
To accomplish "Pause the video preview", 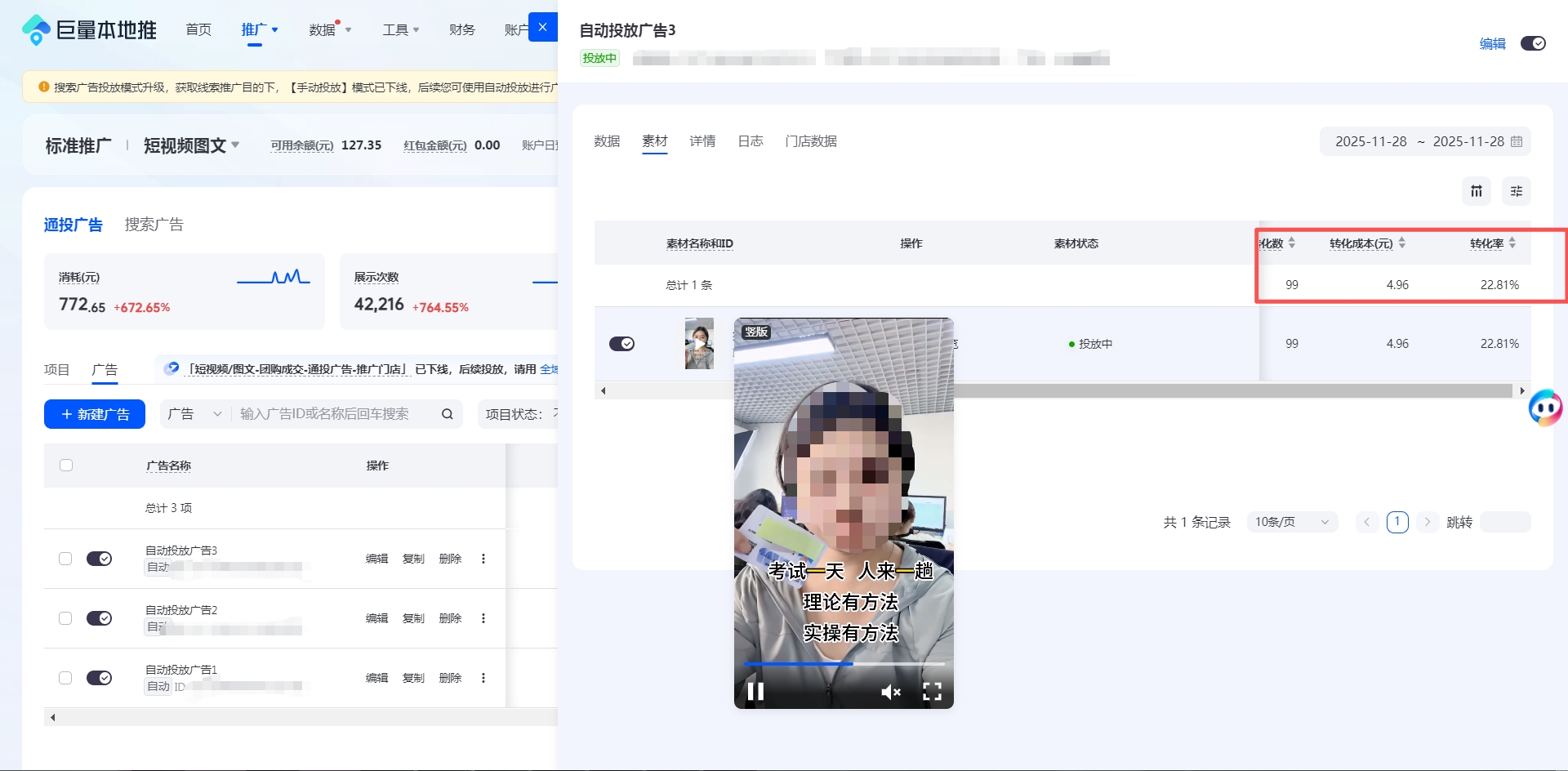I will point(755,692).
